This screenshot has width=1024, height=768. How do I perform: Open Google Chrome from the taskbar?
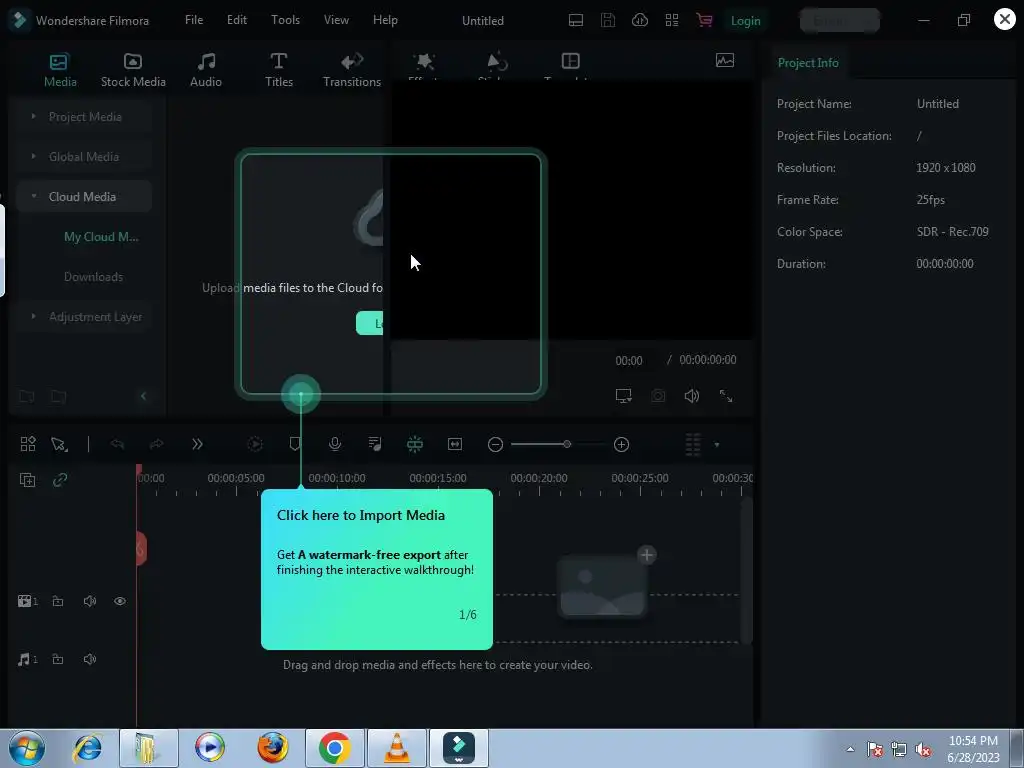click(x=334, y=748)
